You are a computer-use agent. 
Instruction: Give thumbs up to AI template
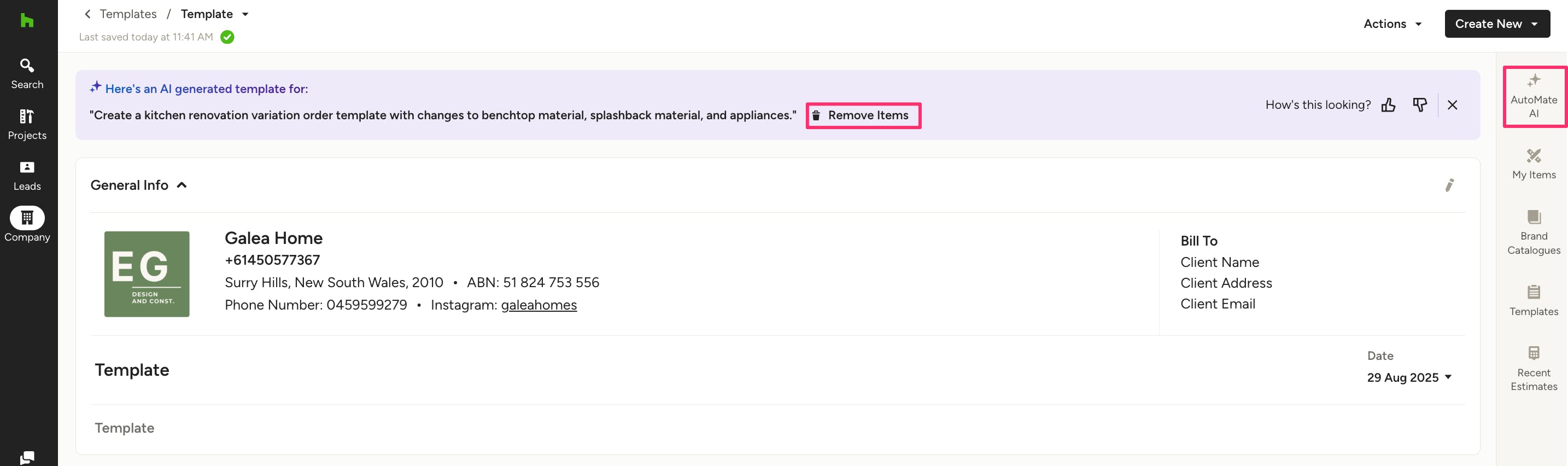click(1389, 105)
